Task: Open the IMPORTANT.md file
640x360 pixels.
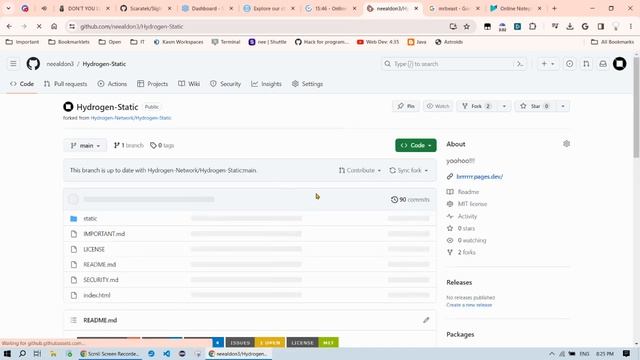Action: pos(104,234)
